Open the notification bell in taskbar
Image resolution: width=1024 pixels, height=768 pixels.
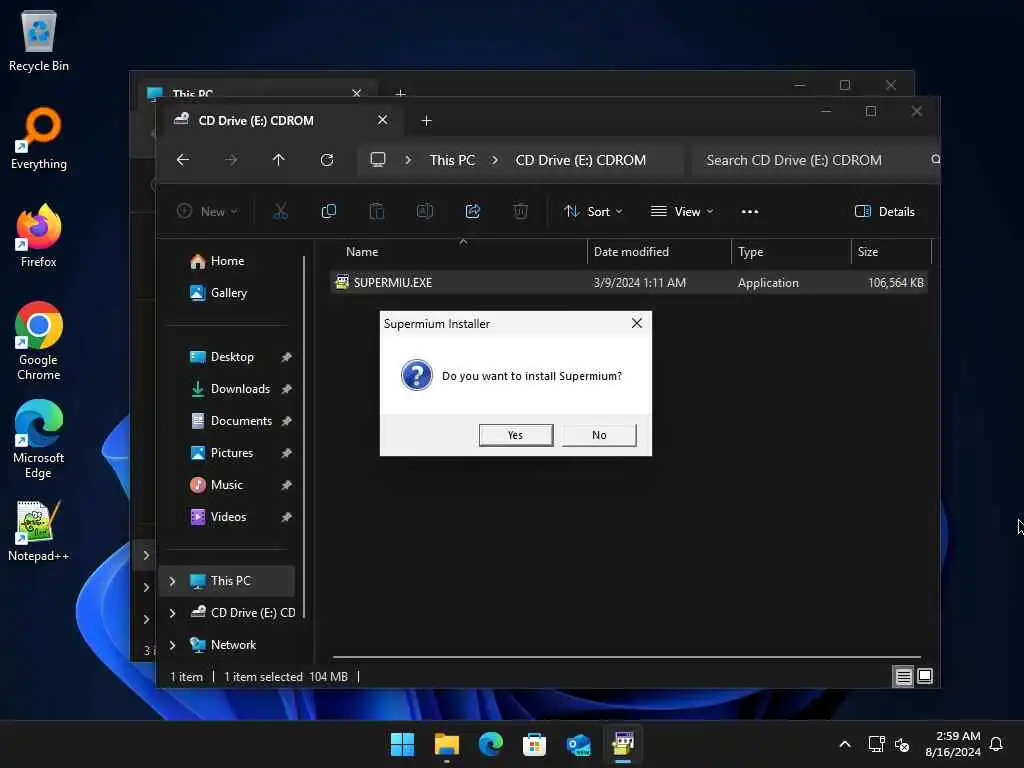(997, 744)
